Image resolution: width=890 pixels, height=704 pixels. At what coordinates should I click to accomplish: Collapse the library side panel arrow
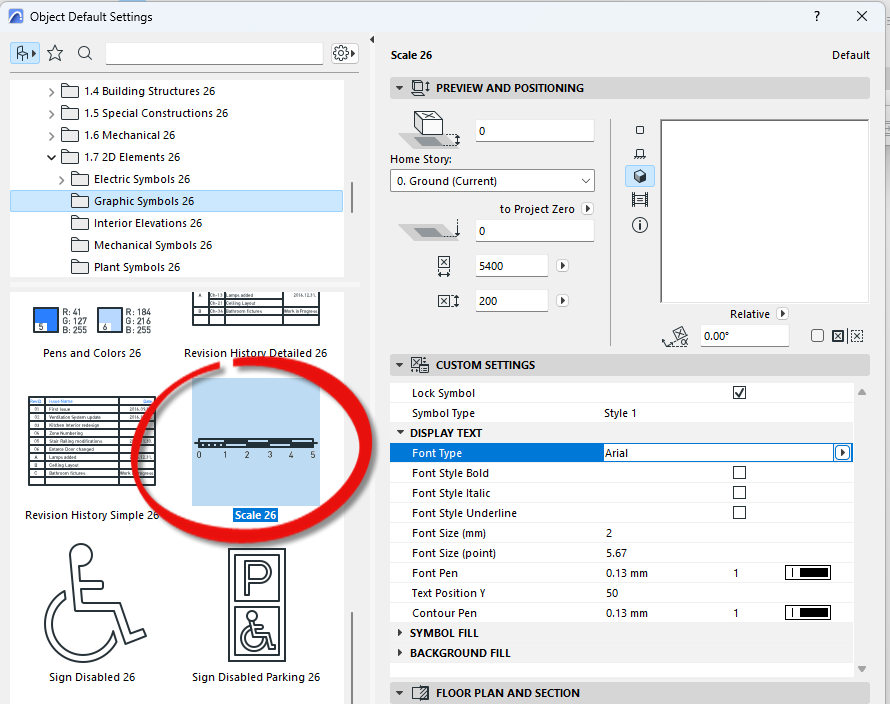click(372, 40)
